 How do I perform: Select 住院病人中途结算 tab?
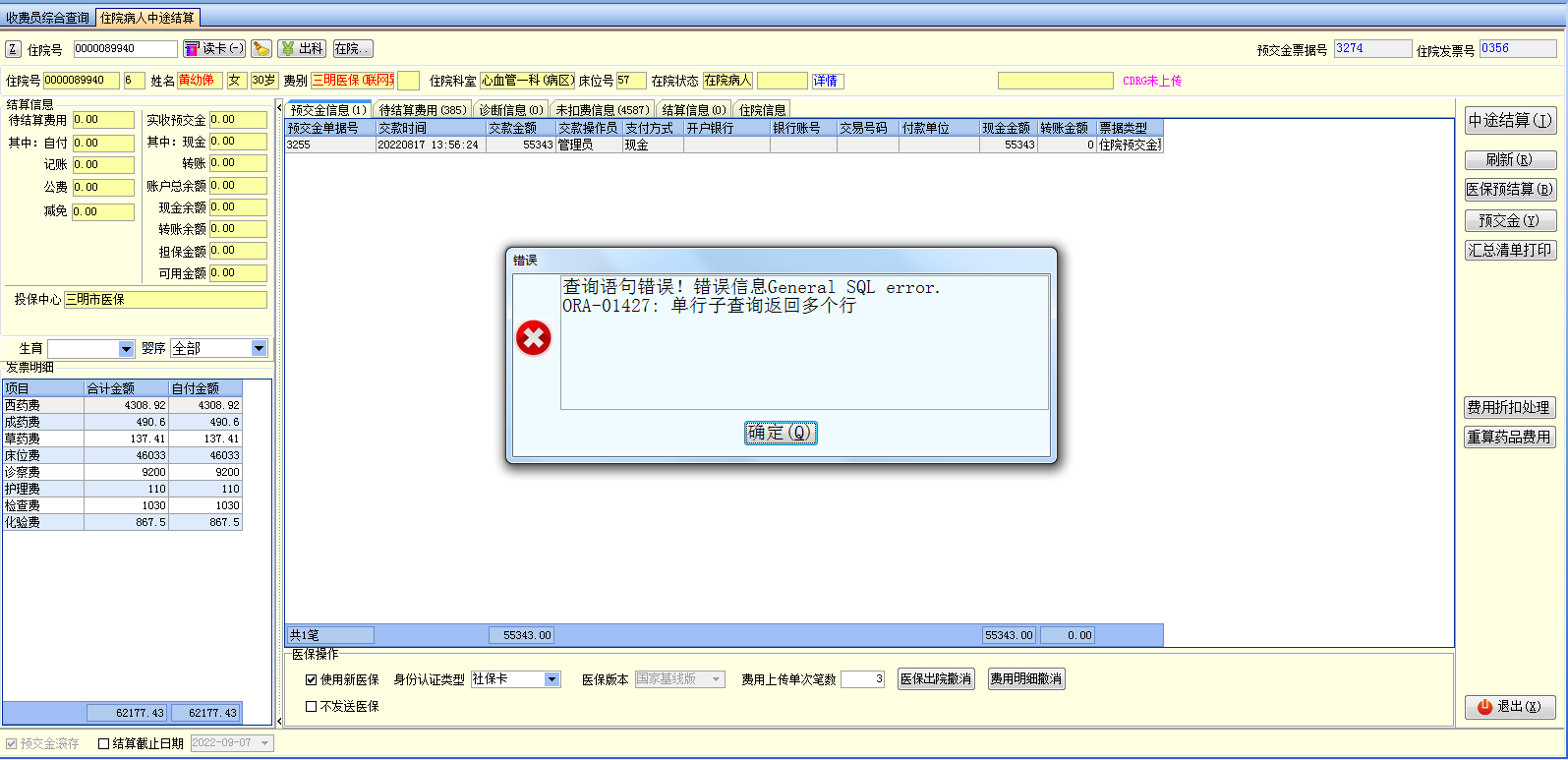[147, 18]
